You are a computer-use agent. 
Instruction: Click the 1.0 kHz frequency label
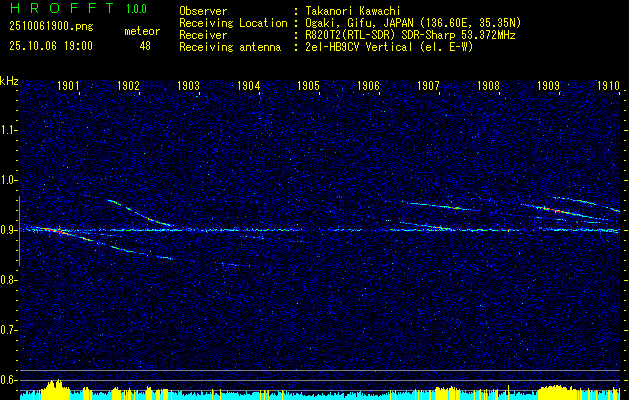8,180
